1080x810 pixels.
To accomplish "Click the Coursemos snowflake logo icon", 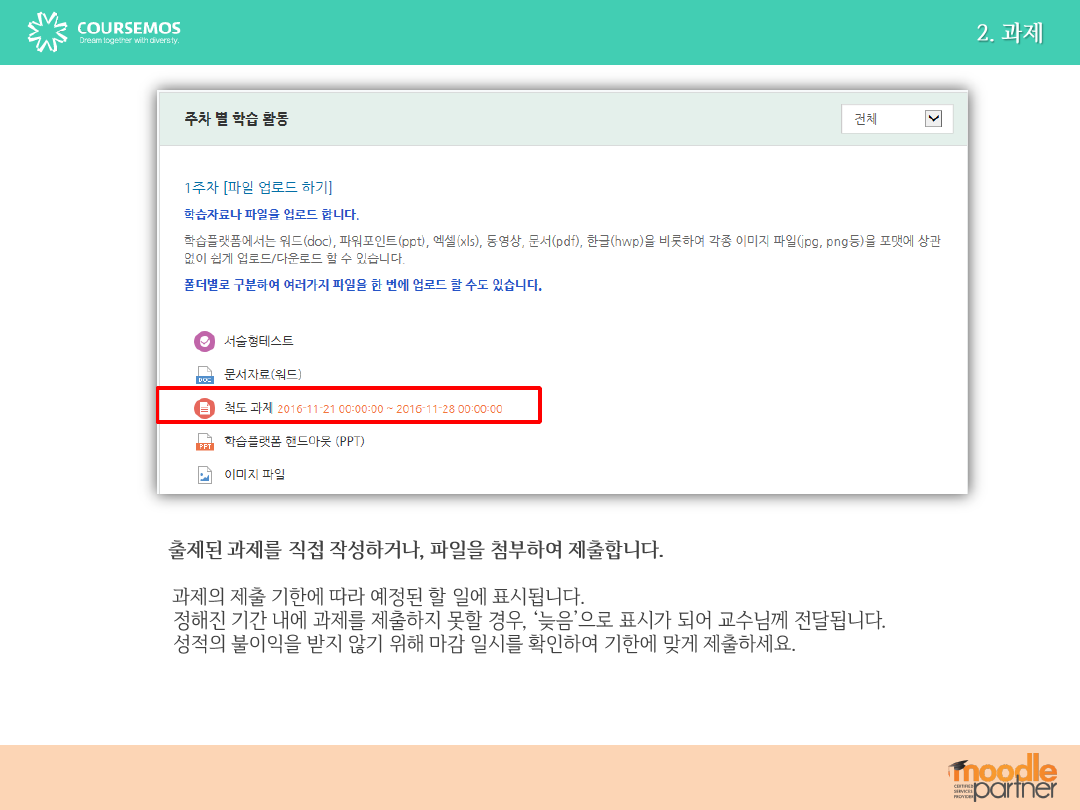I will [x=48, y=32].
